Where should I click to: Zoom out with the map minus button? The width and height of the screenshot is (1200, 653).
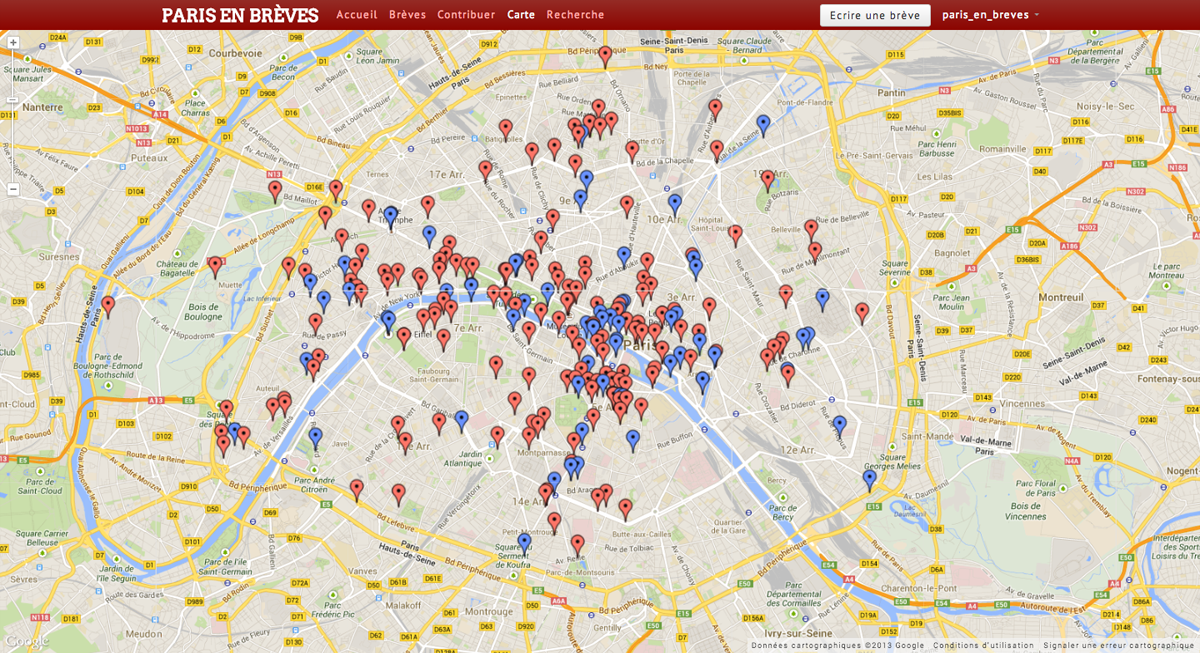pyautogui.click(x=13, y=189)
